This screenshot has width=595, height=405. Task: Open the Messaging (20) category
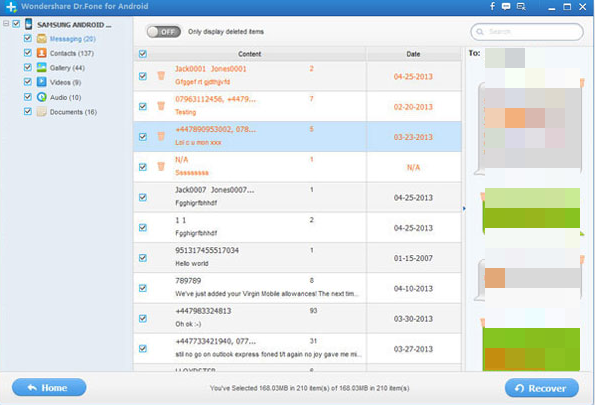point(72,39)
